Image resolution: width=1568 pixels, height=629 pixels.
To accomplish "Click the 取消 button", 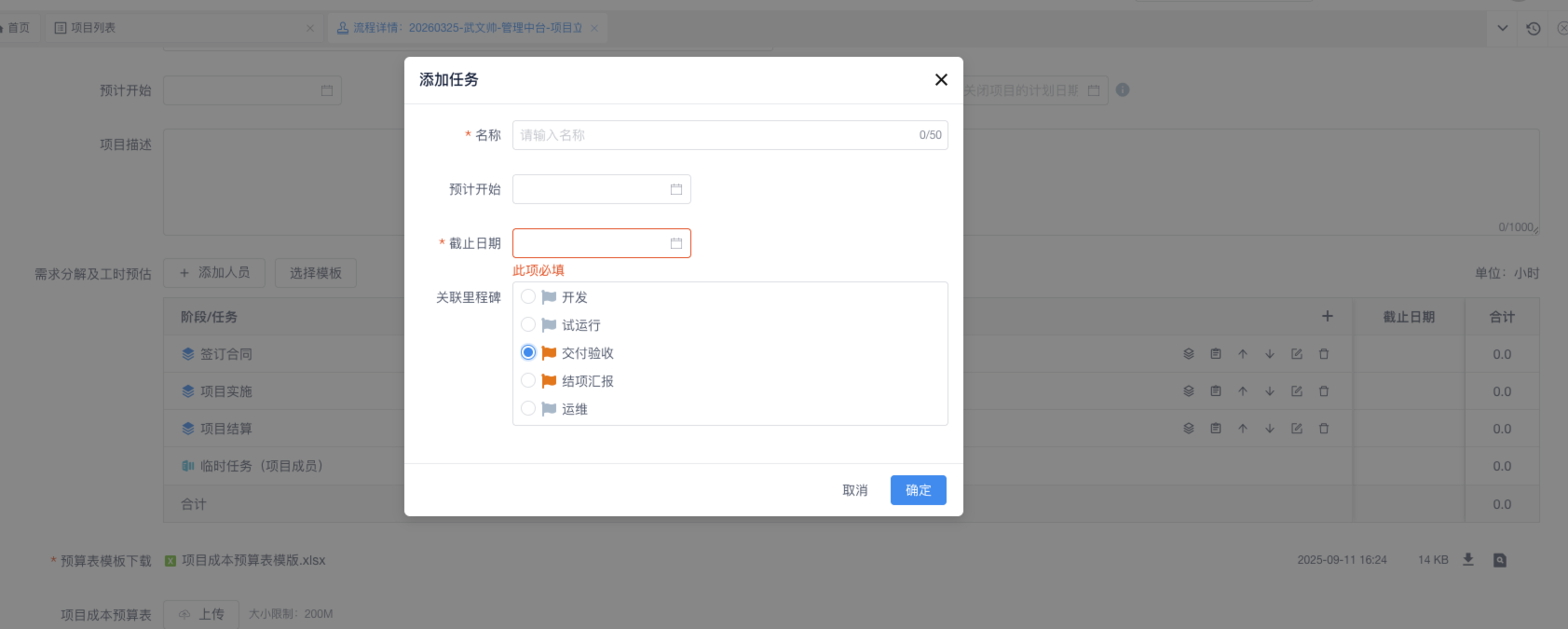I will pos(854,490).
